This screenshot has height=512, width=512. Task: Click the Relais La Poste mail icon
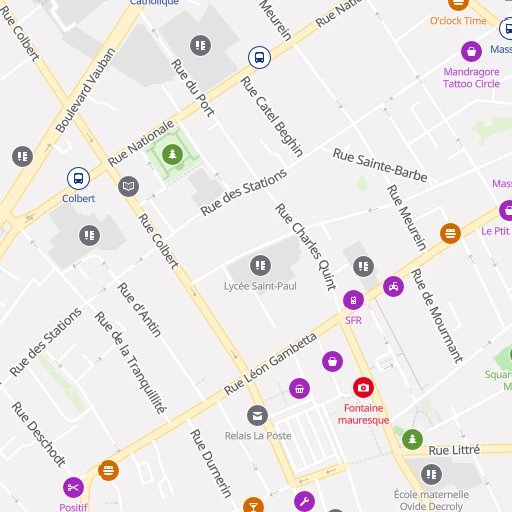point(257,416)
